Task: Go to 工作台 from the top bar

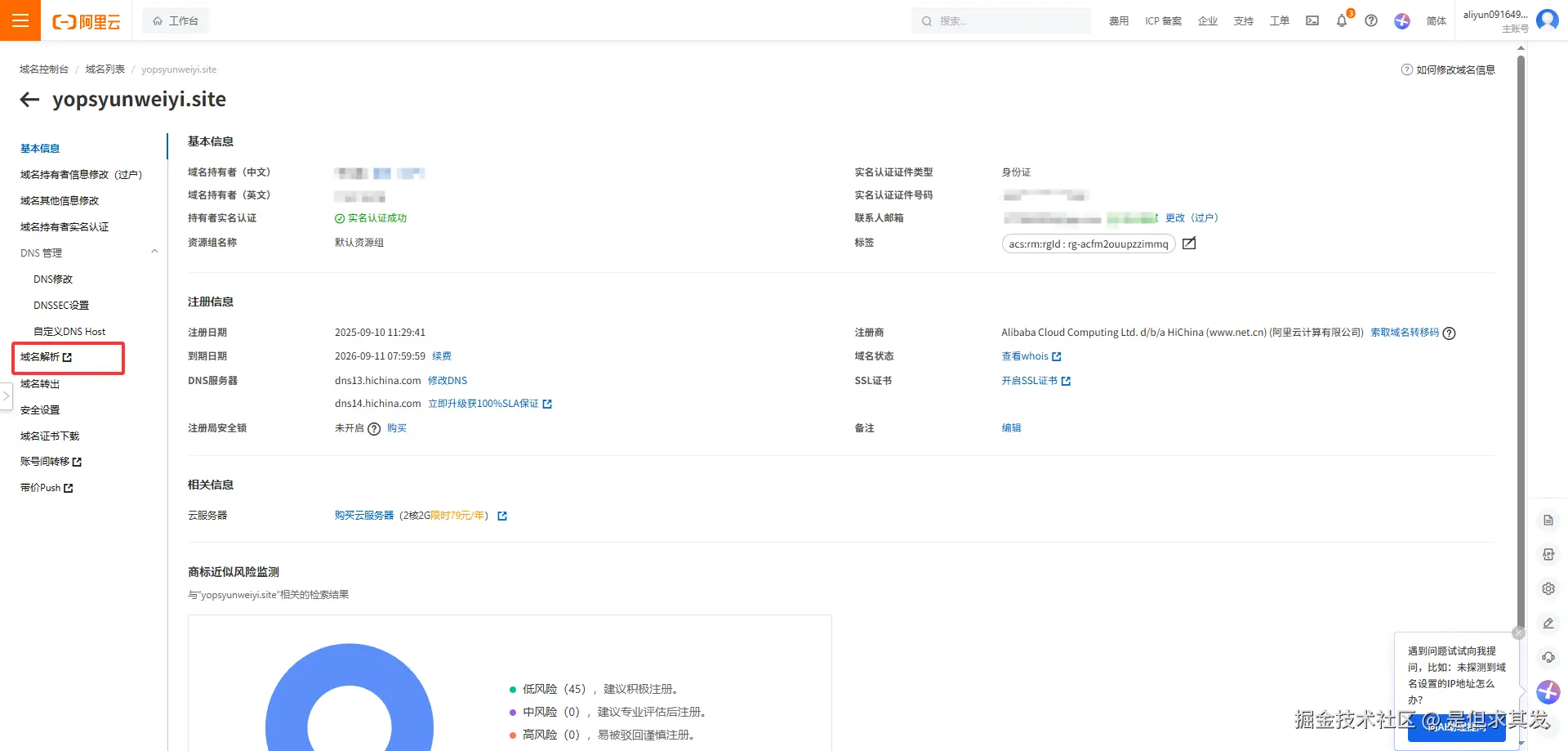Action: pyautogui.click(x=175, y=20)
